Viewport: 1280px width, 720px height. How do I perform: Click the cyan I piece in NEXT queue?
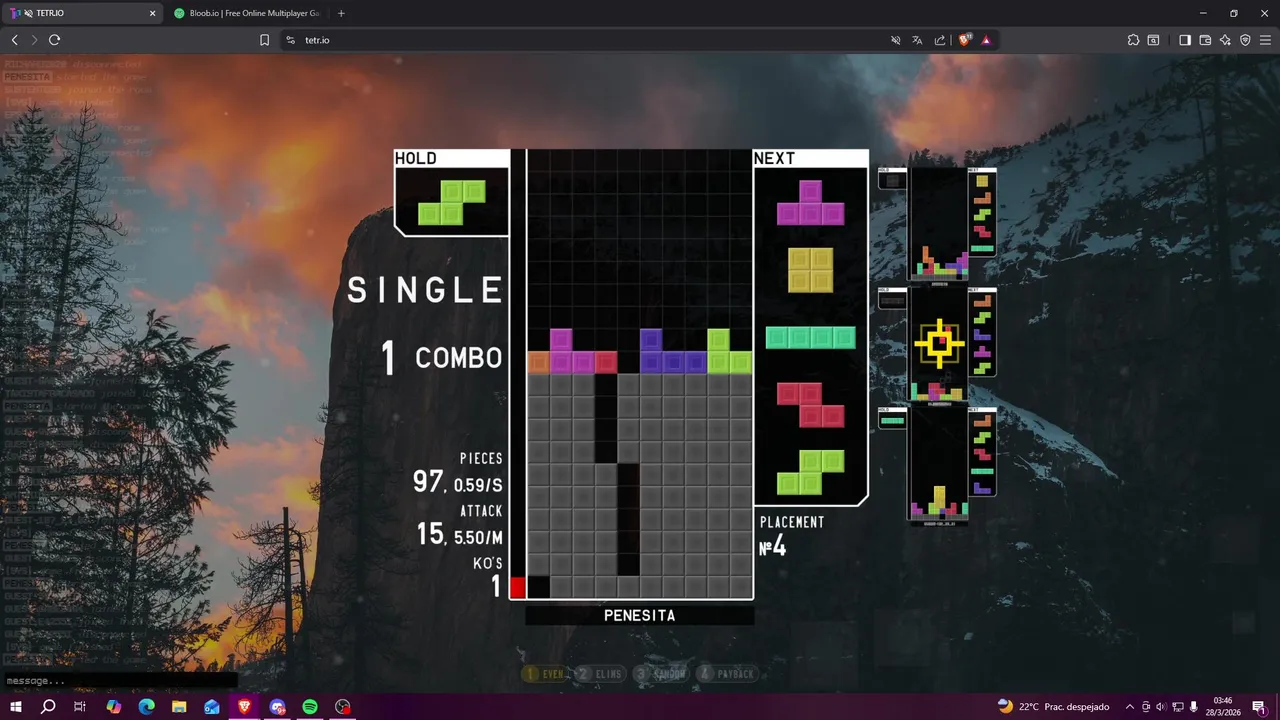(811, 337)
